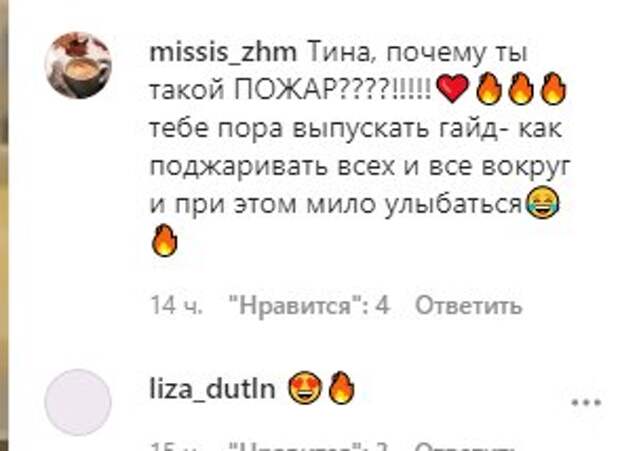
Task: View likes via "Нравится": 4
Action: point(310,306)
